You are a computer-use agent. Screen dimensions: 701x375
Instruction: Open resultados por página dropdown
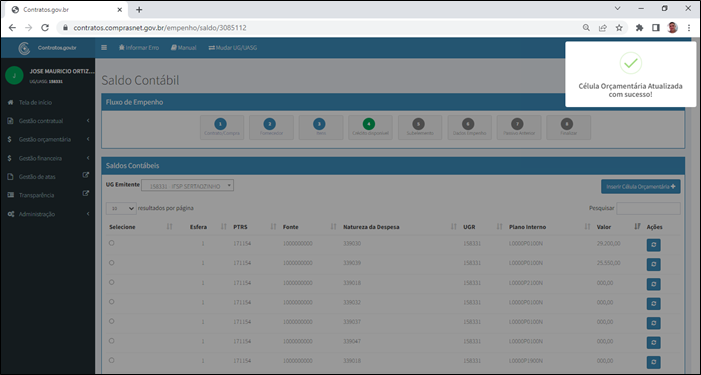[121, 208]
